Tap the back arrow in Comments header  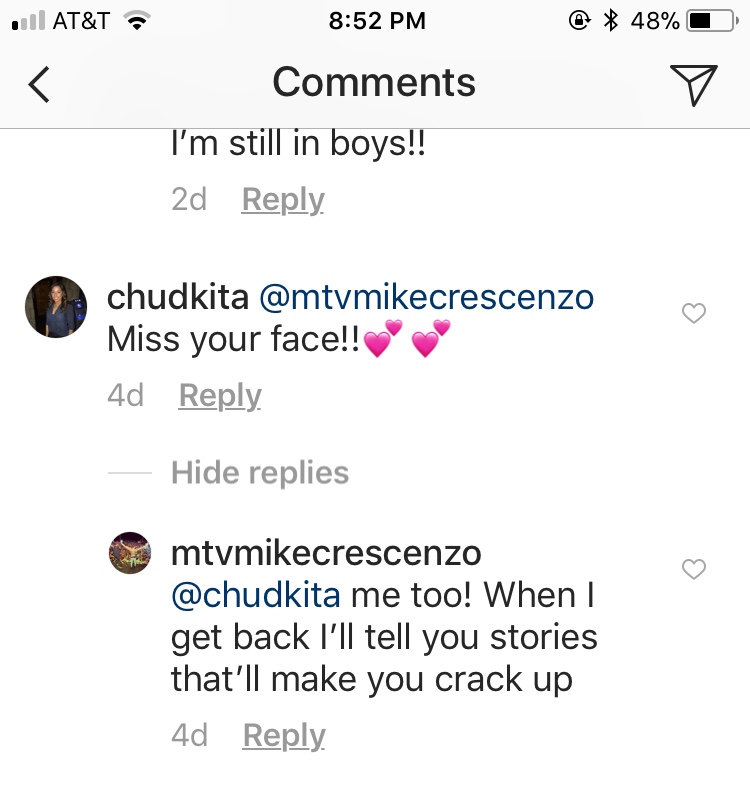39,84
